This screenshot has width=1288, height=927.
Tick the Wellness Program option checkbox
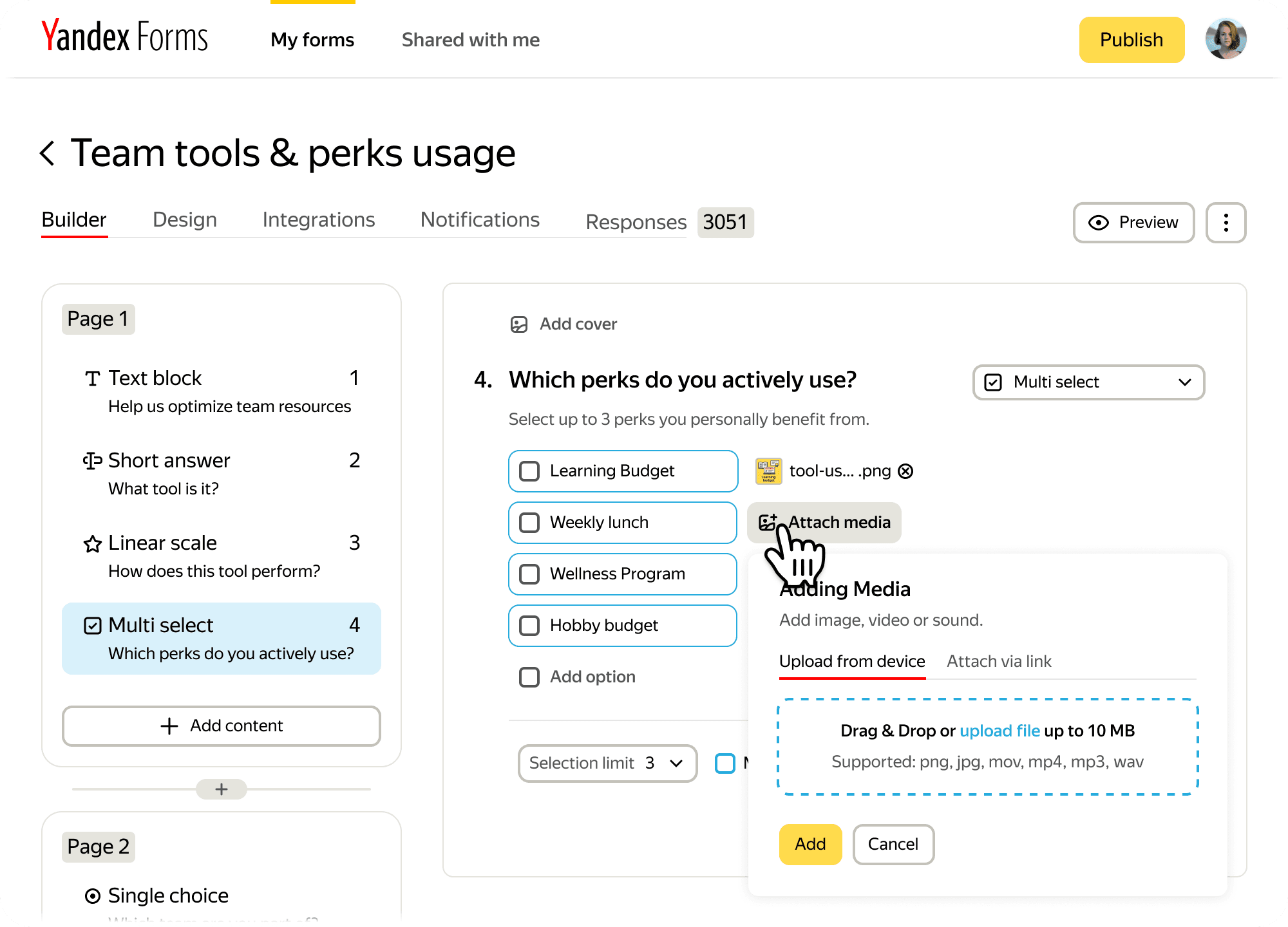tap(529, 574)
